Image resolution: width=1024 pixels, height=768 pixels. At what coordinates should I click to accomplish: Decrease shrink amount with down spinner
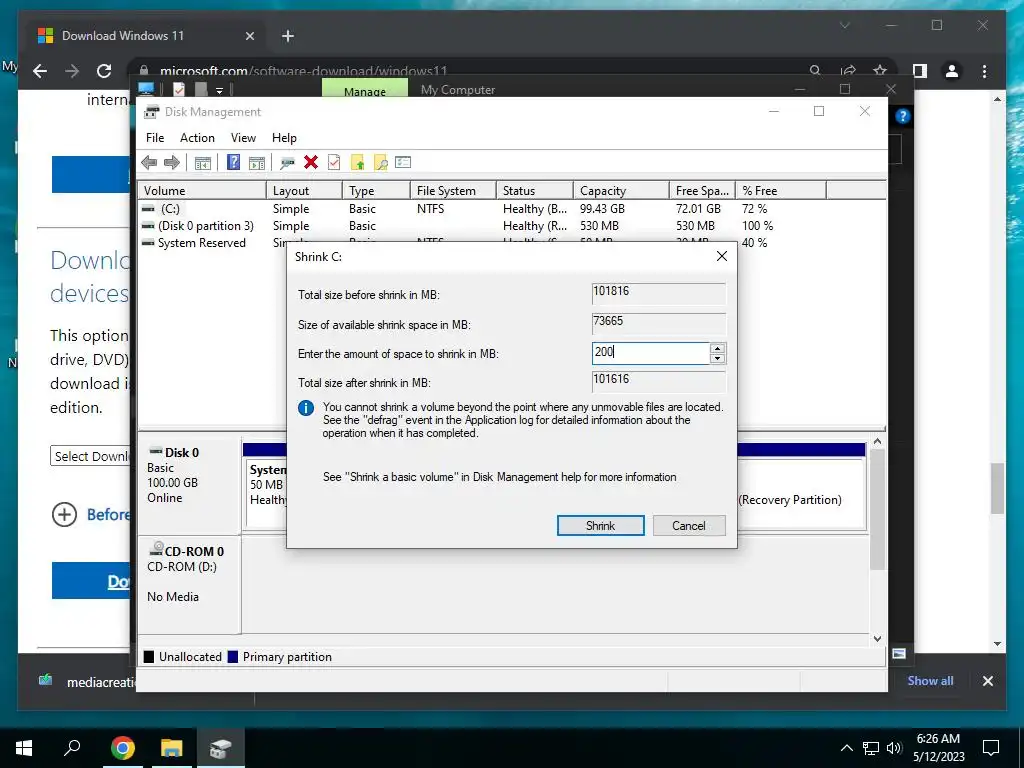717,358
